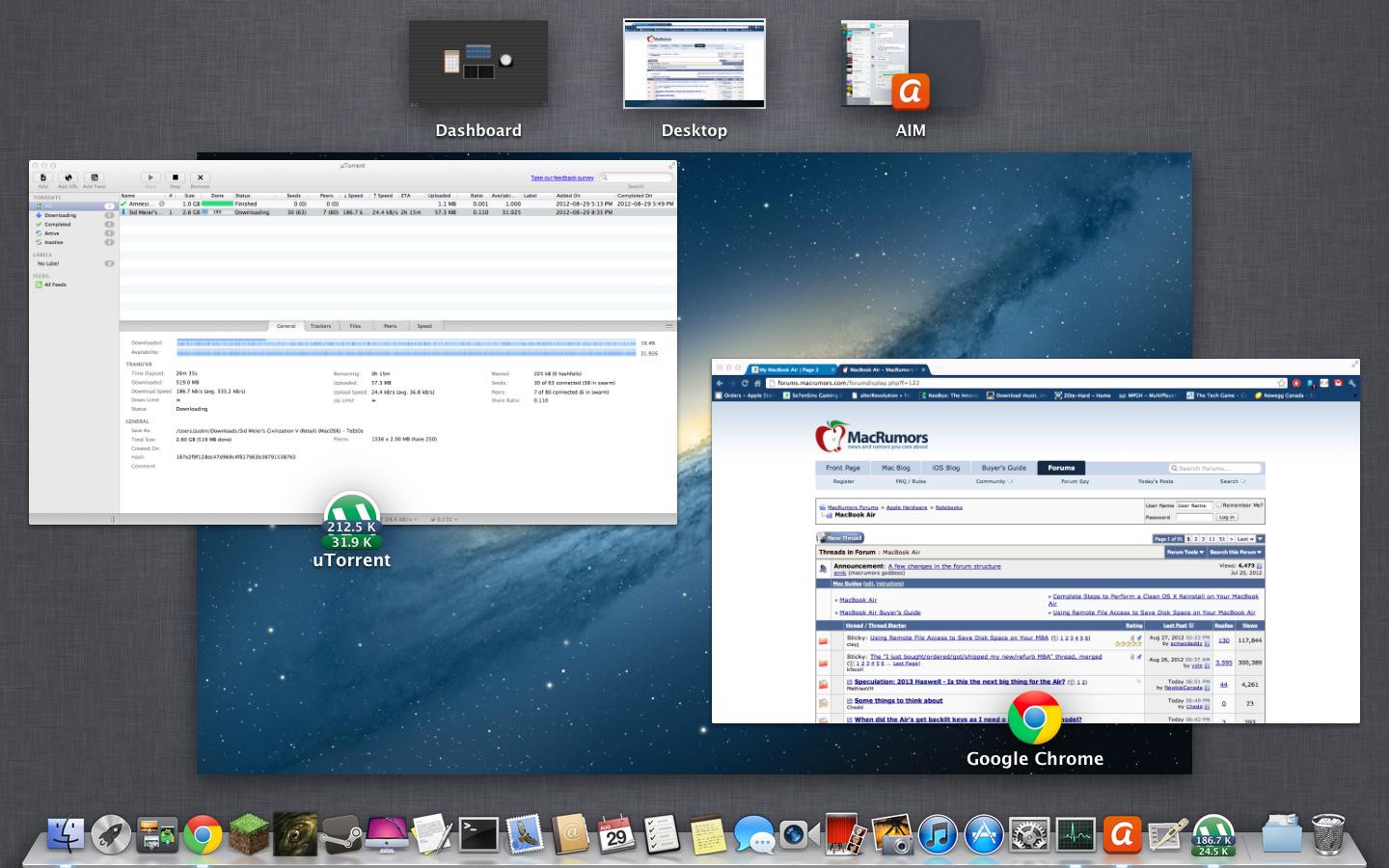Click New Thread button on MacRumors

click(x=840, y=538)
